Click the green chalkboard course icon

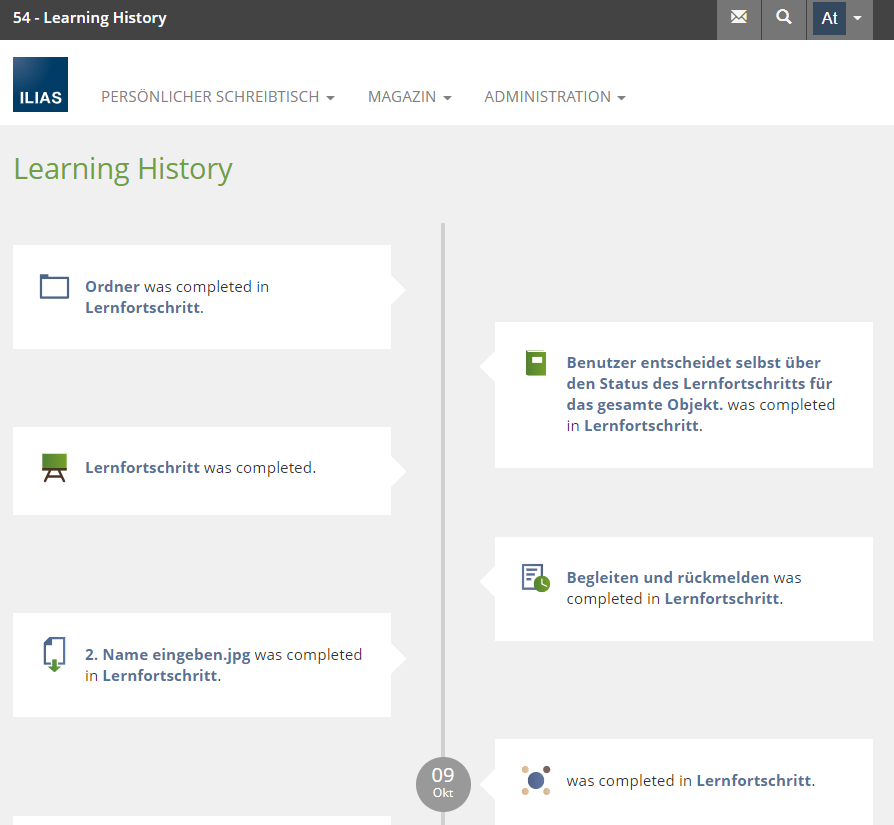(54, 467)
